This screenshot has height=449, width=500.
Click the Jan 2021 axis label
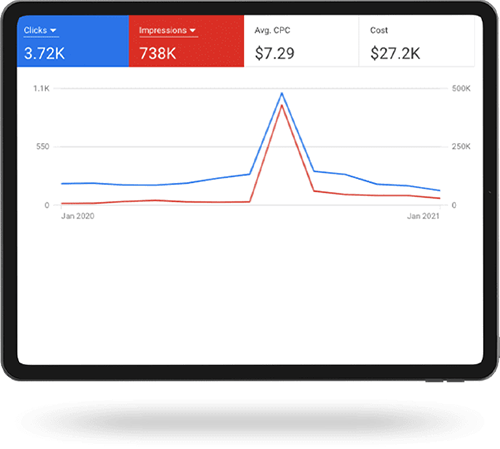423,216
